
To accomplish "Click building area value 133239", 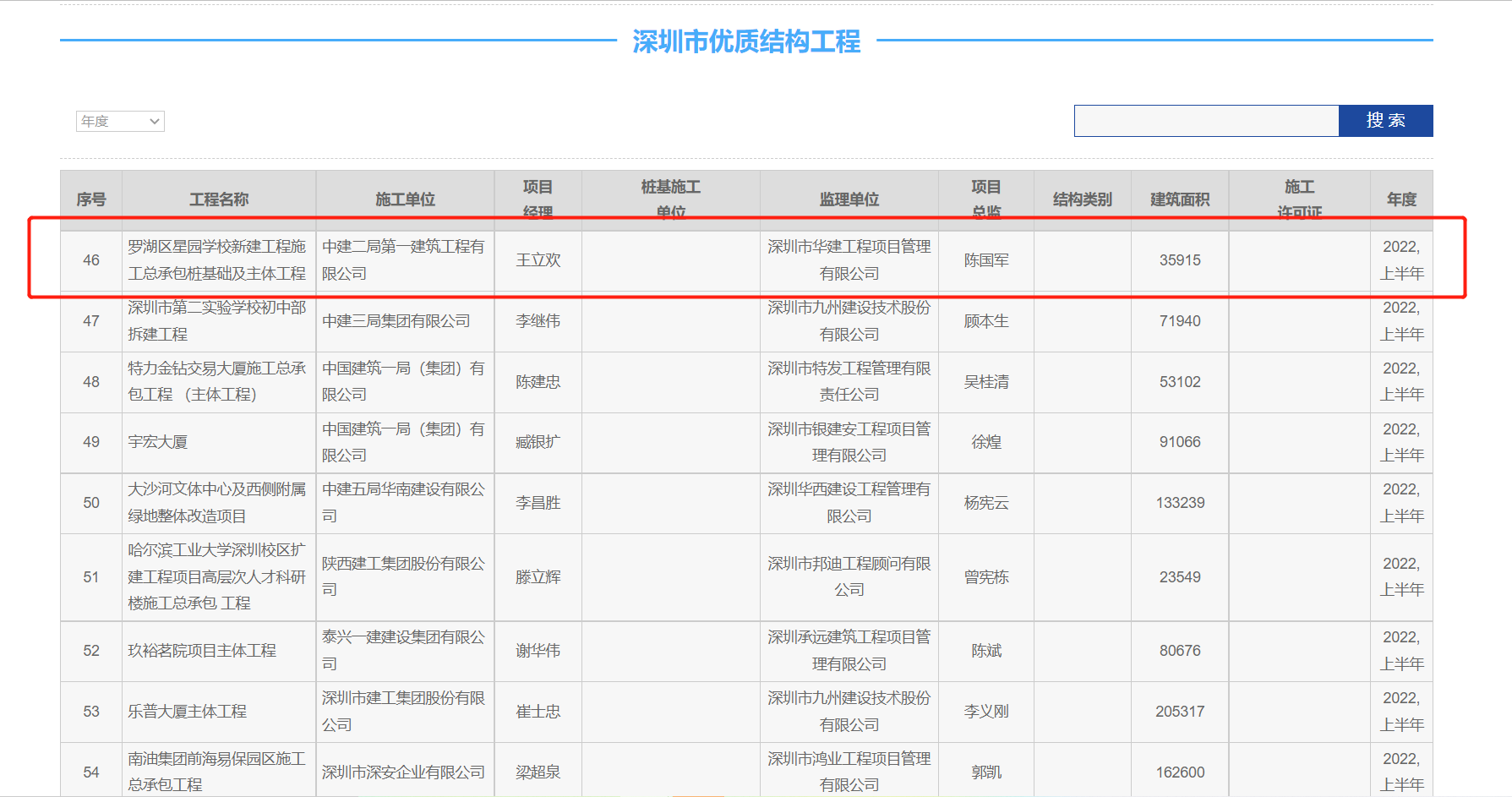I will coord(1180,503).
